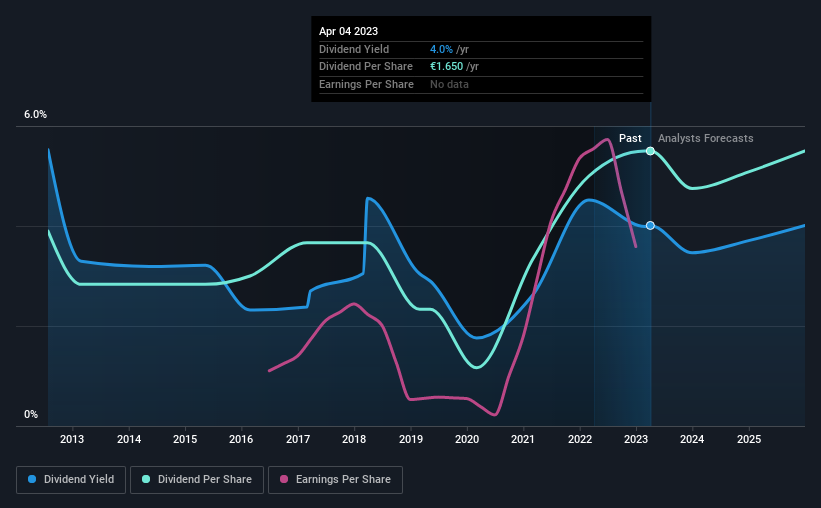Viewport: 821px width, 508px height.
Task: Click the 2022 x-axis label
Action: (580, 439)
